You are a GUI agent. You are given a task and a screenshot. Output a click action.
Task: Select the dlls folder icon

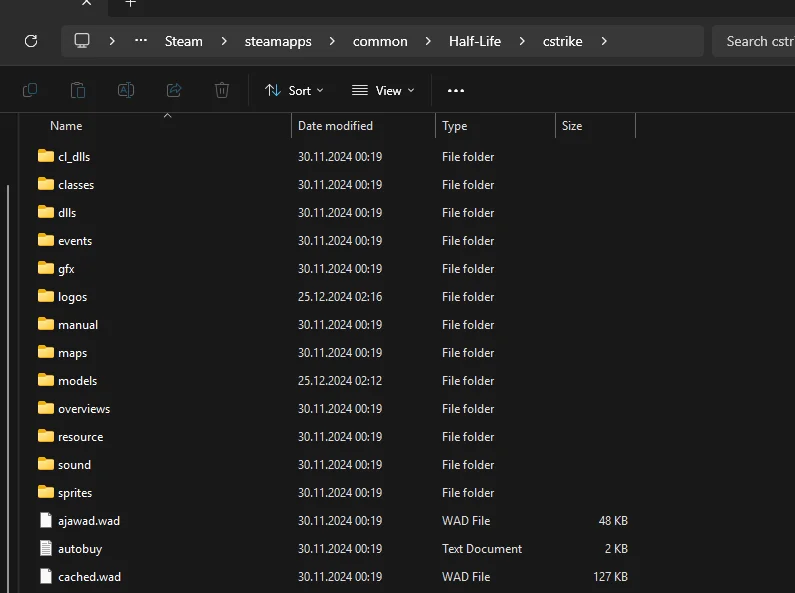click(46, 211)
